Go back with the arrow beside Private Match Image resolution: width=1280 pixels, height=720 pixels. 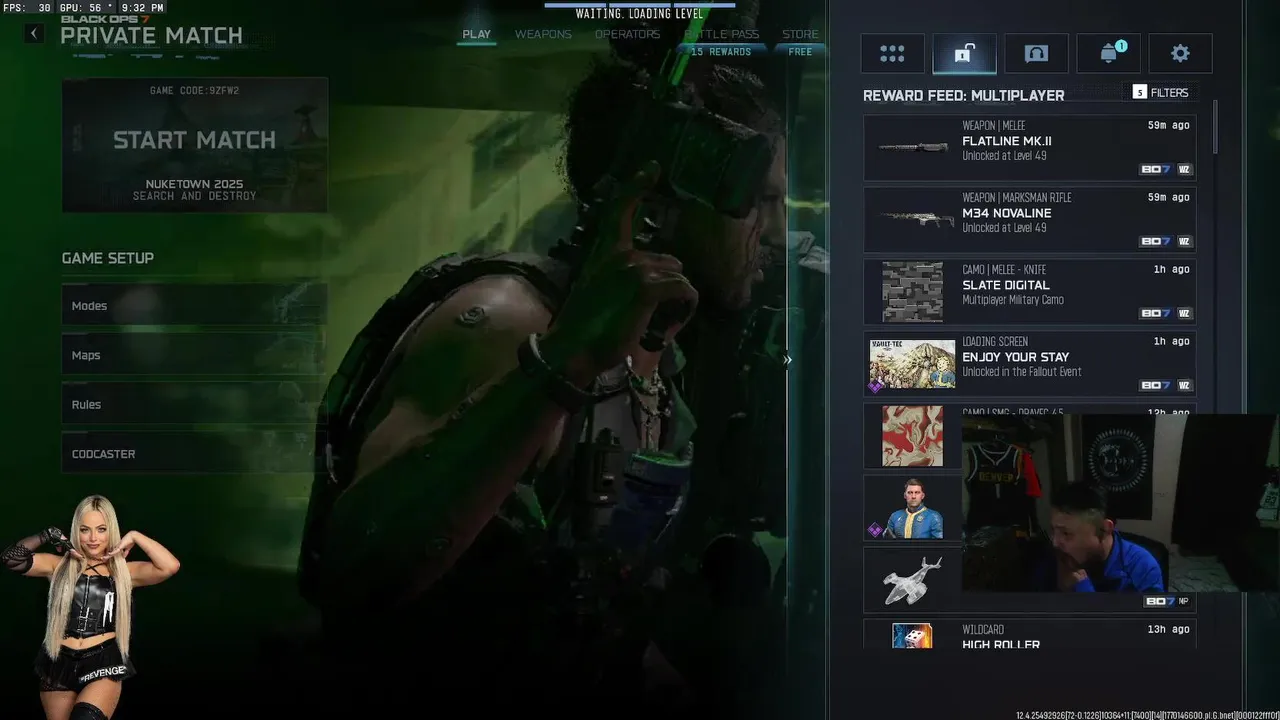[34, 33]
